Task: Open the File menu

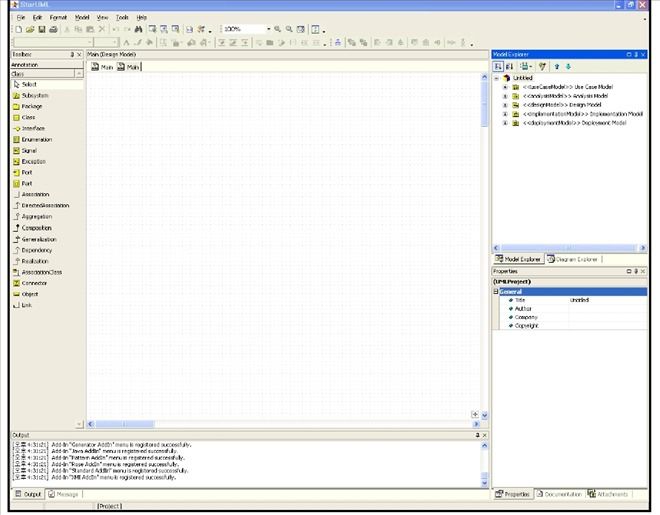Action: click(x=21, y=17)
